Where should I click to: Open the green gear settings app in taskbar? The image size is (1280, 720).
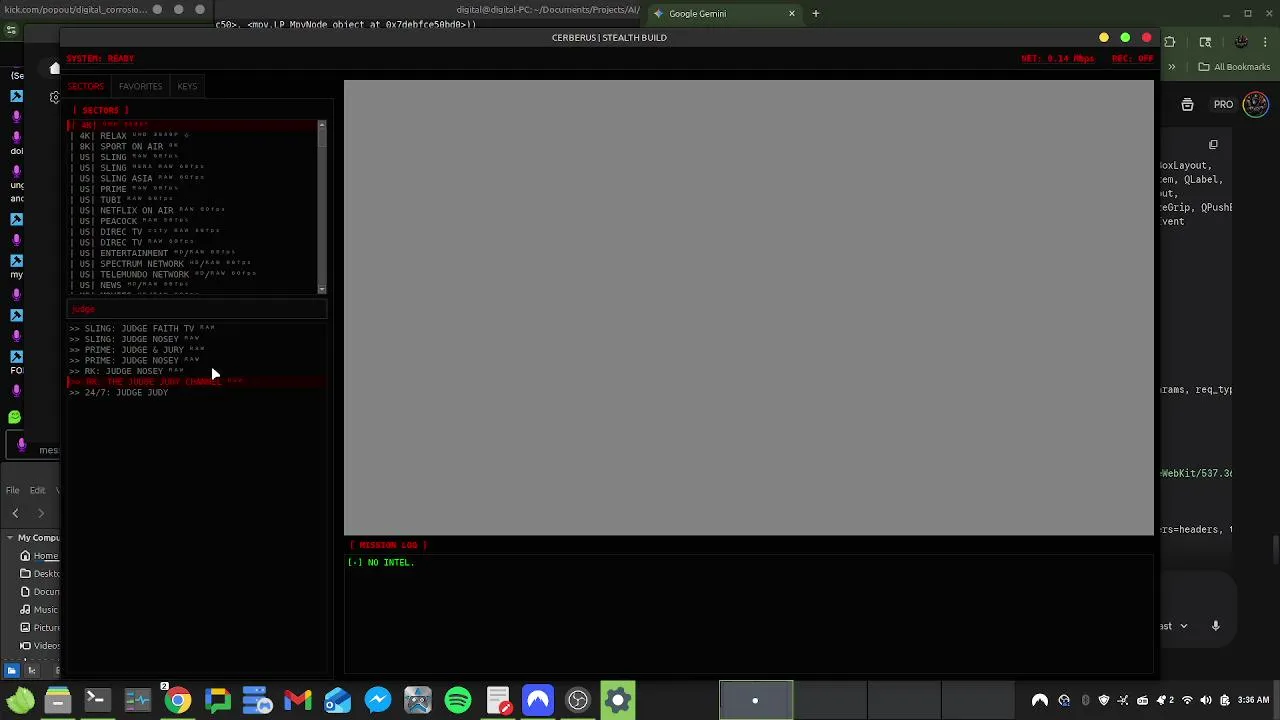pos(618,700)
